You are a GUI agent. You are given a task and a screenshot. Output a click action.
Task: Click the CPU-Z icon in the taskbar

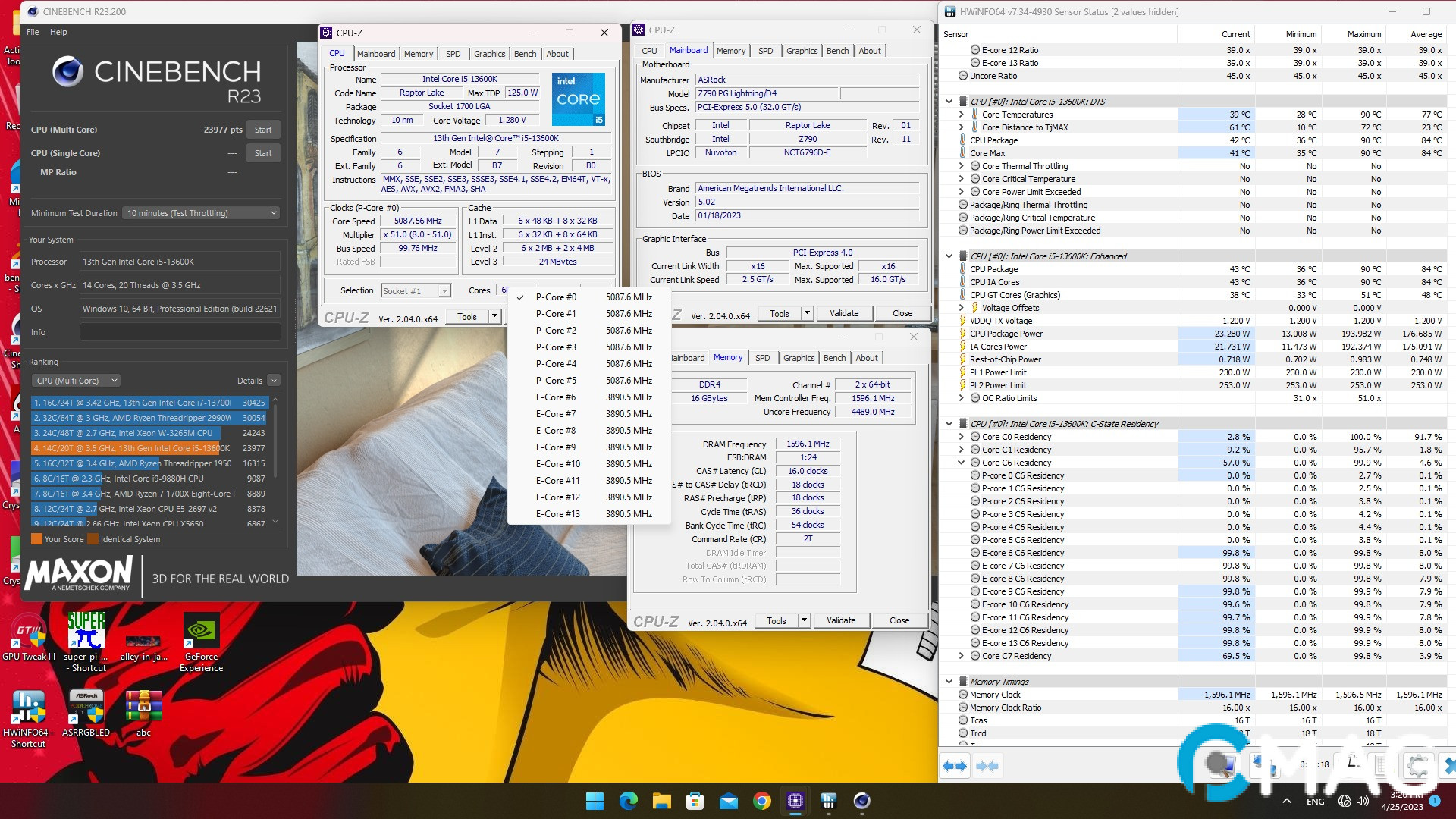(x=795, y=801)
